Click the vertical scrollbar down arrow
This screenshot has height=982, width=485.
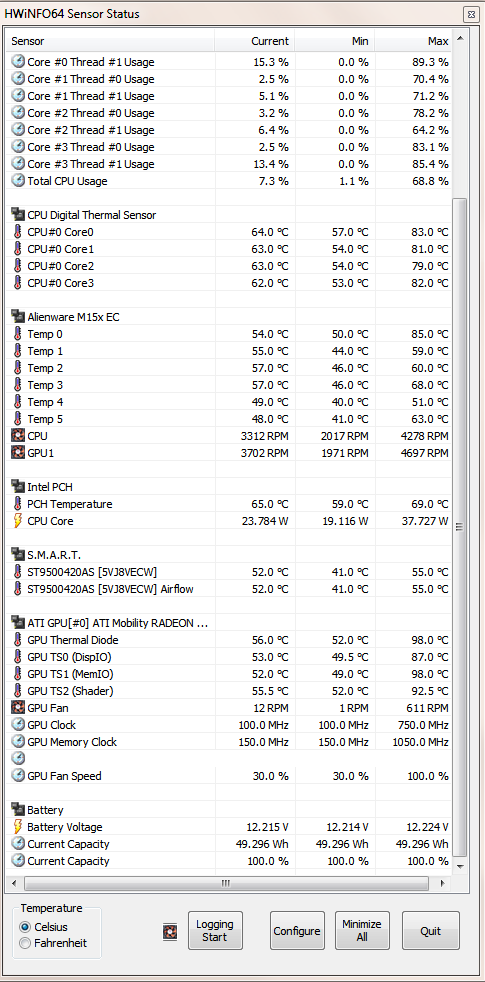pos(460,867)
